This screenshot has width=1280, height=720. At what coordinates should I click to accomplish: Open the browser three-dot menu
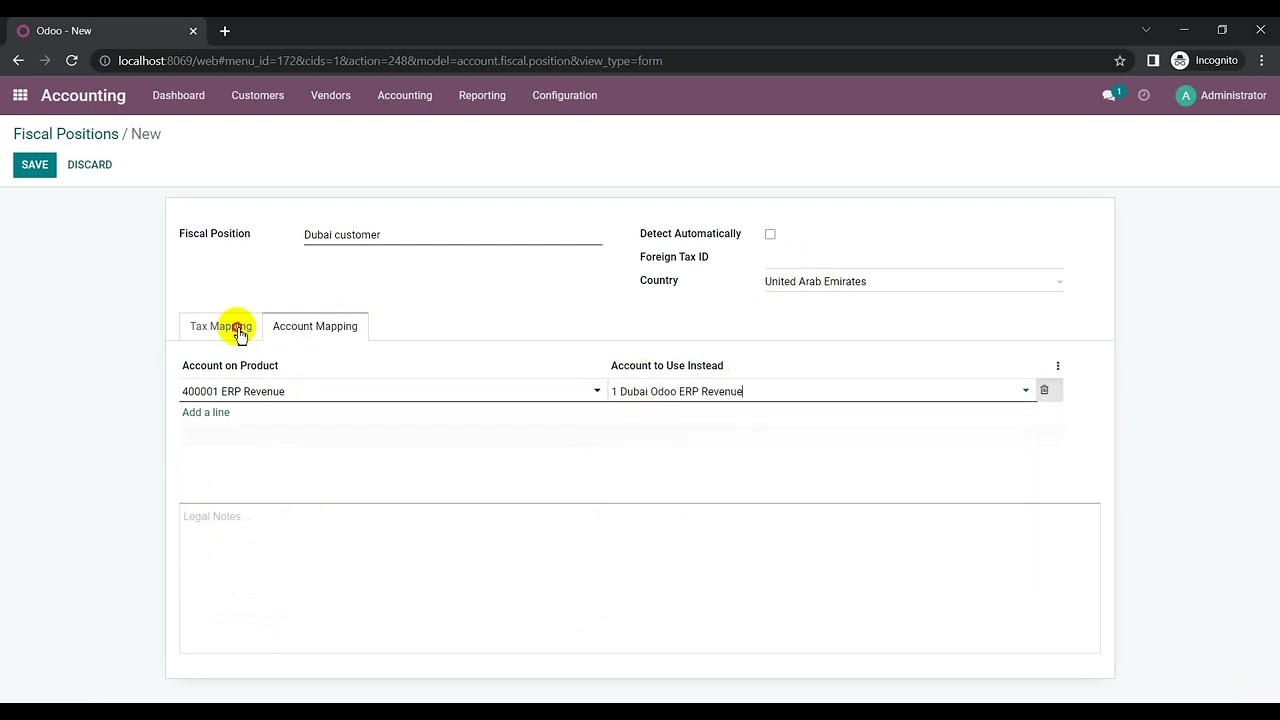pos(1260,60)
